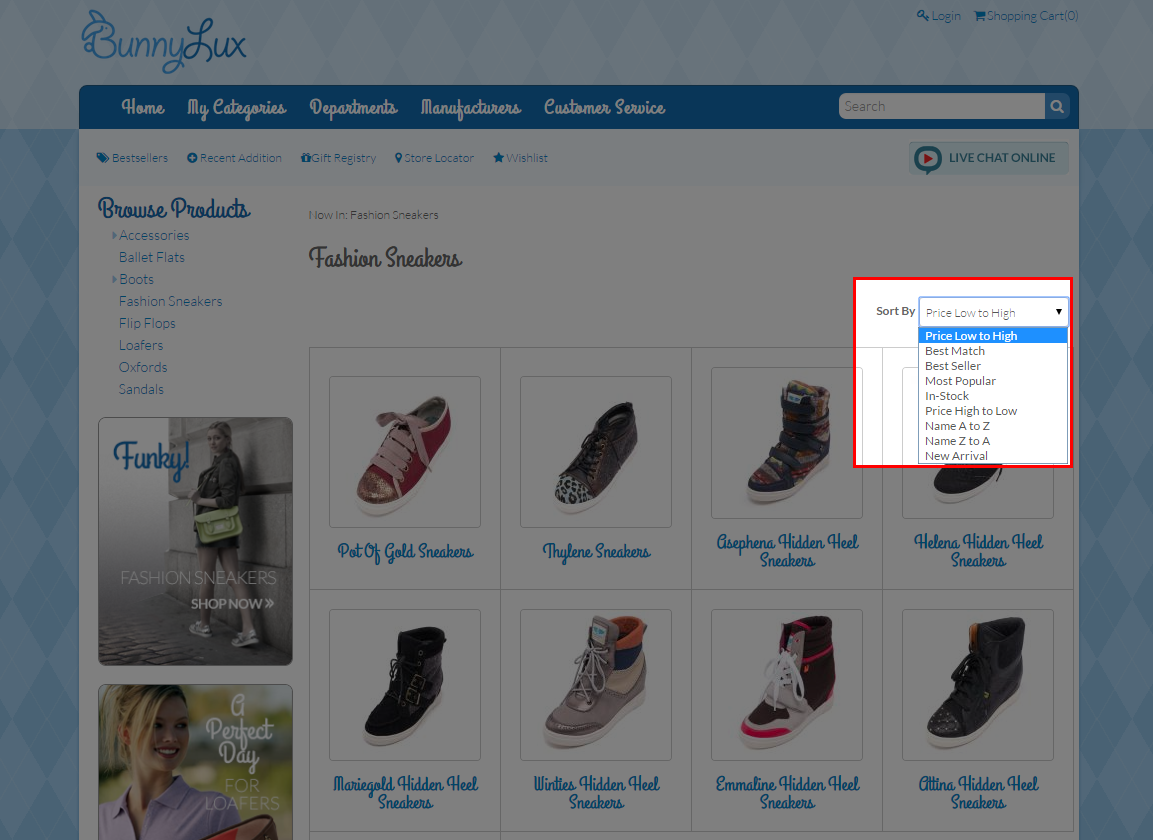
Task: Click the Bestsellers tag icon
Action: pos(103,158)
